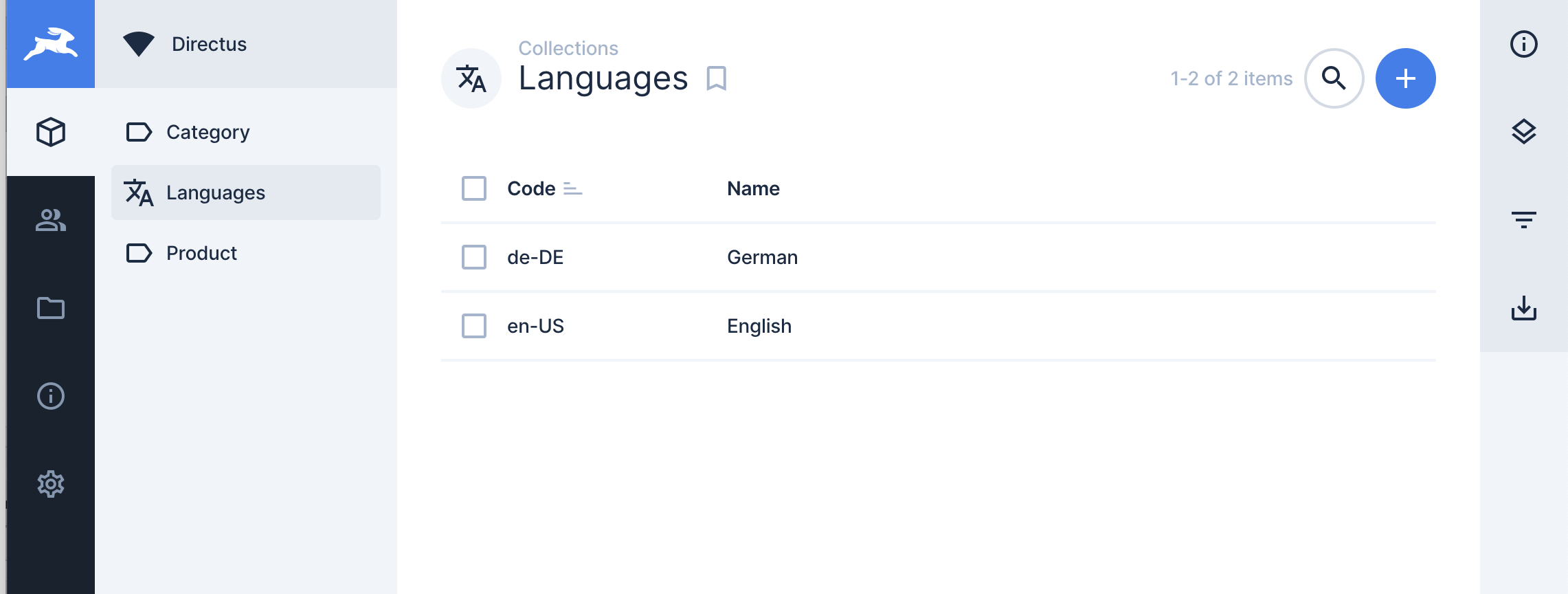Open the Category collection
This screenshot has height=594, width=1568.
246,132
